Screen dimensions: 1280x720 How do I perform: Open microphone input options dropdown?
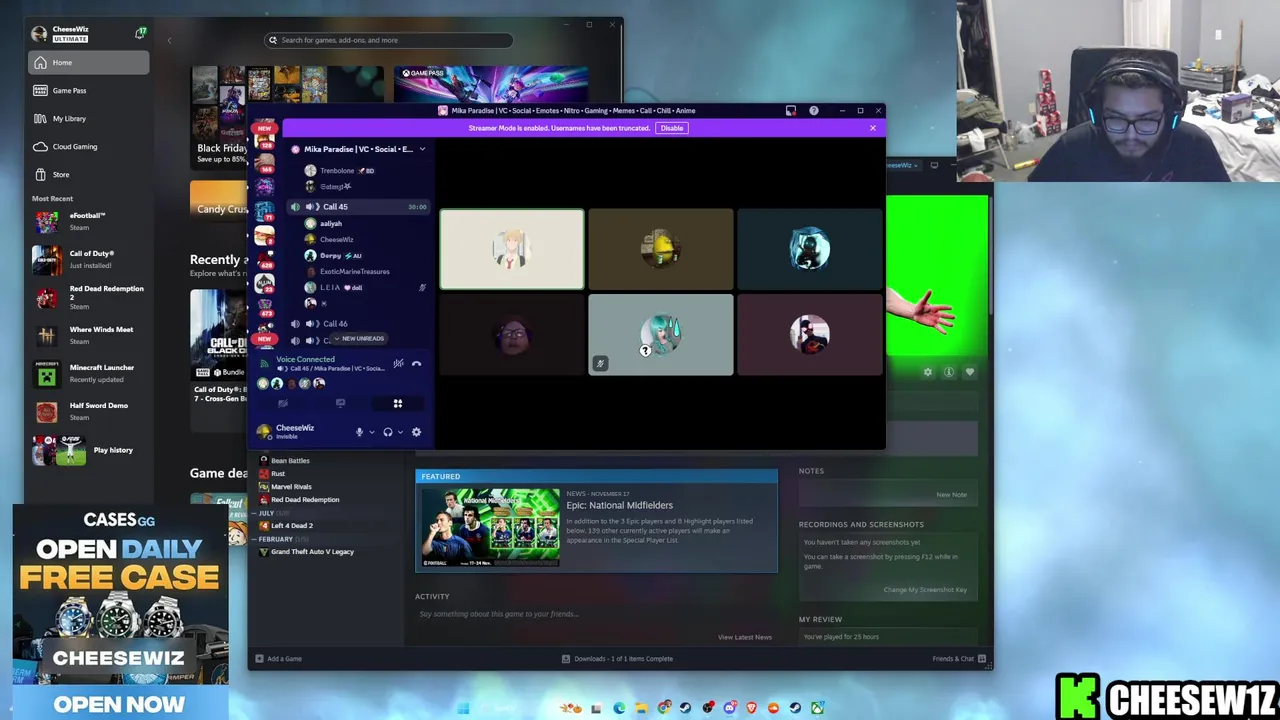(372, 432)
